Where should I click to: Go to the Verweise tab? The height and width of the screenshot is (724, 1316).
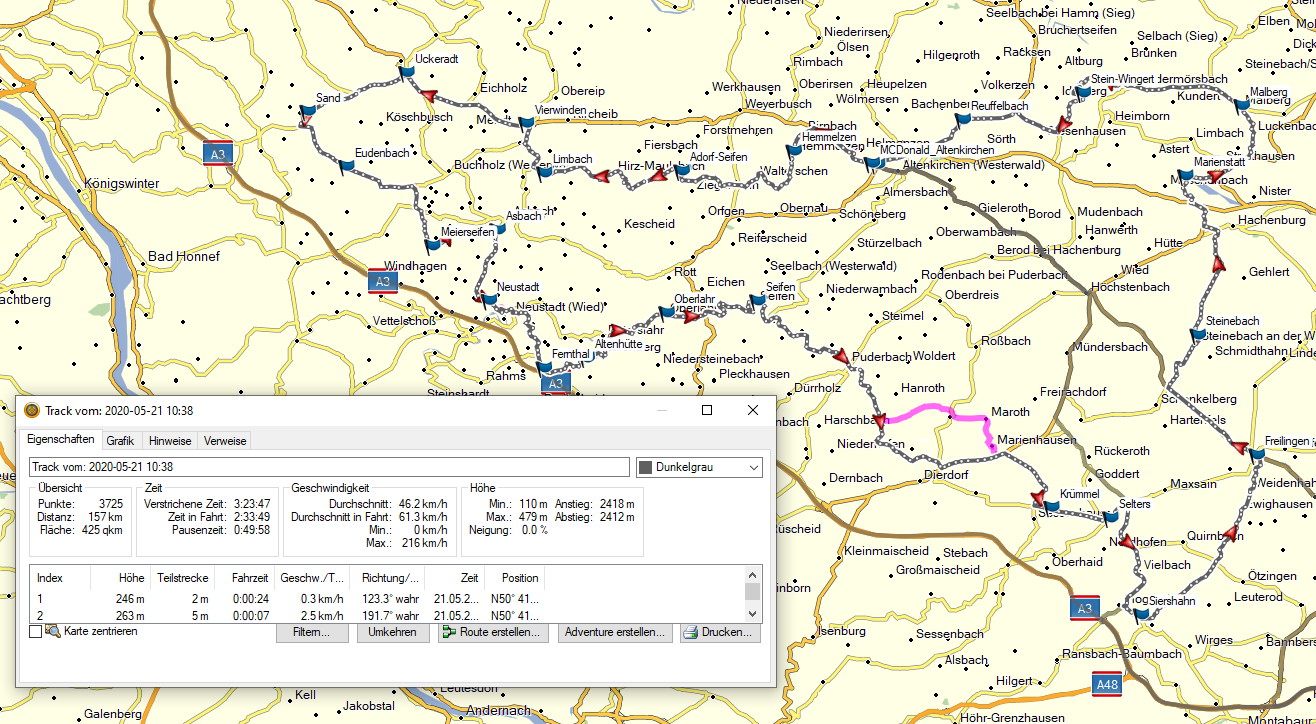click(x=224, y=440)
